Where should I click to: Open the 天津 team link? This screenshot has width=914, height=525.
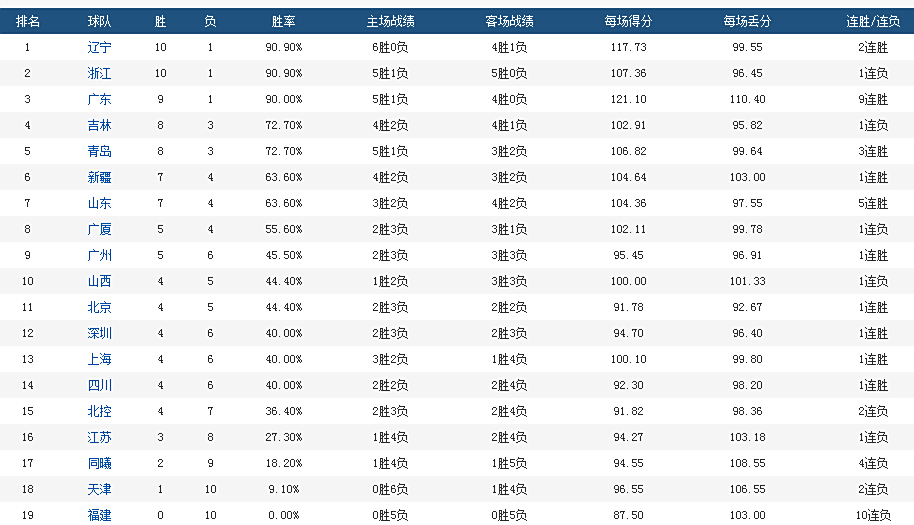(x=99, y=489)
